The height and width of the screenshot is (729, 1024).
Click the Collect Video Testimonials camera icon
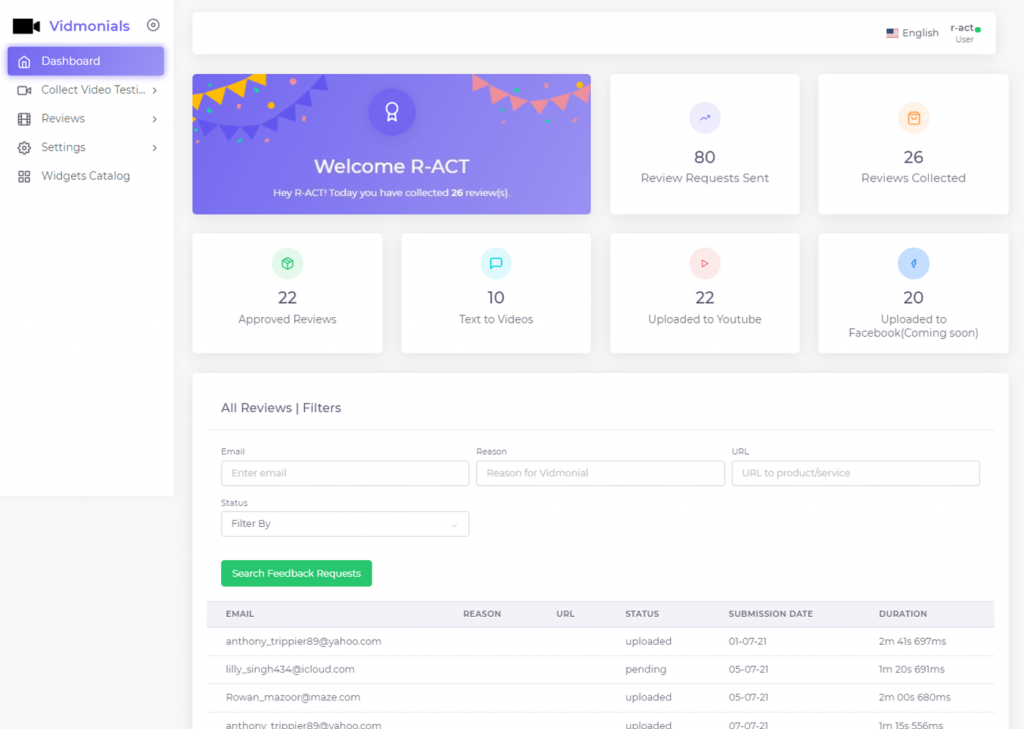tap(24, 90)
